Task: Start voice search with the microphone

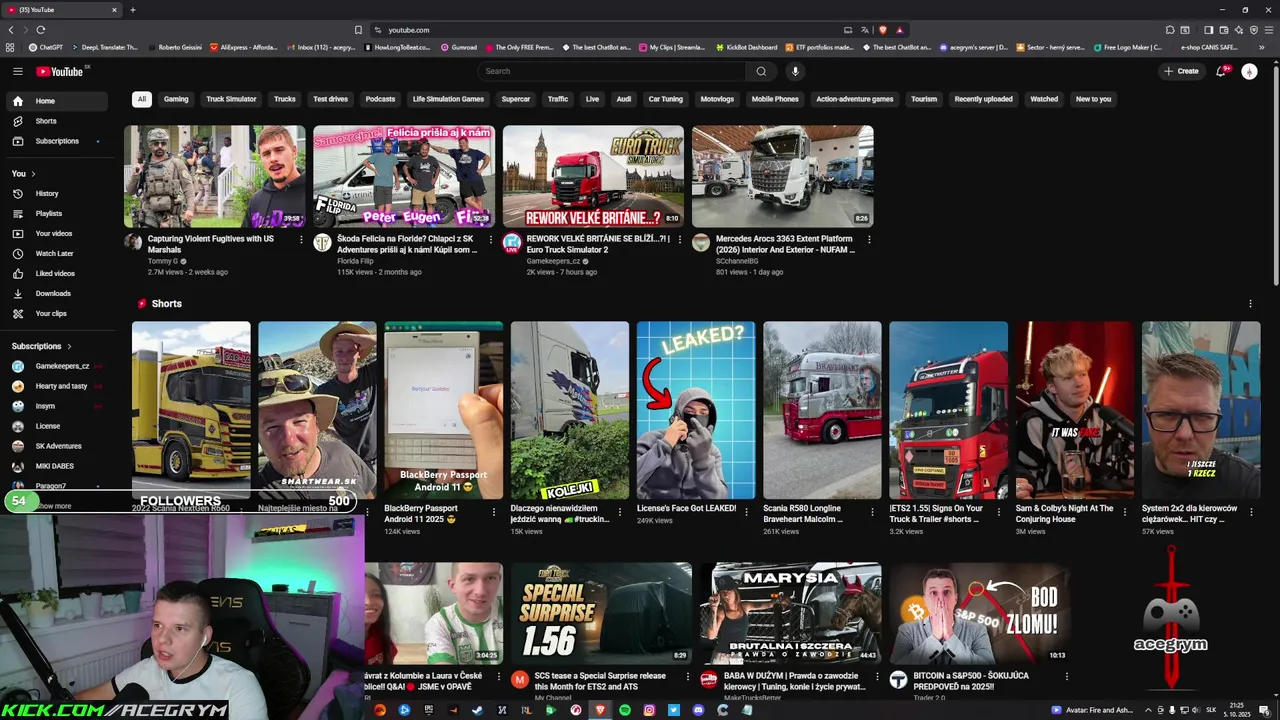Action: pos(795,71)
